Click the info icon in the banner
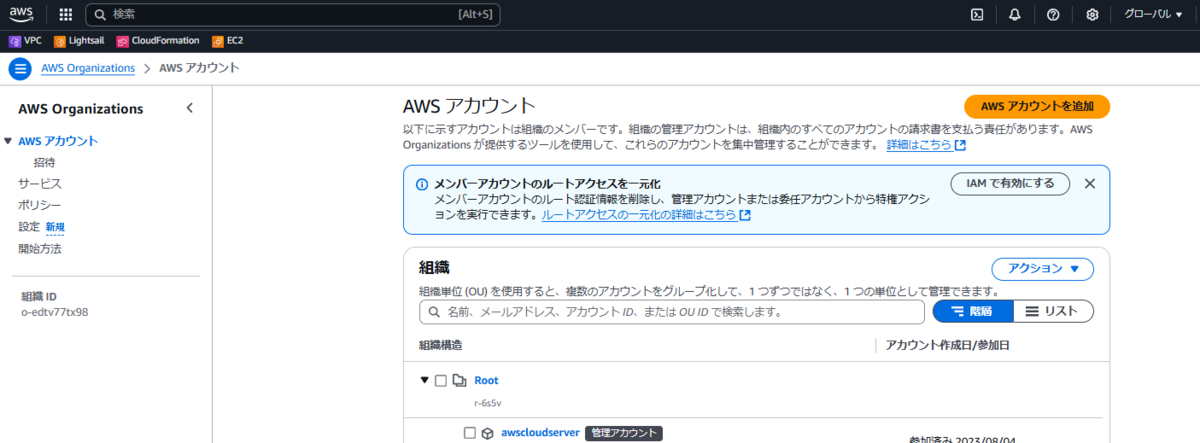This screenshot has height=443, width=1200. (x=421, y=184)
